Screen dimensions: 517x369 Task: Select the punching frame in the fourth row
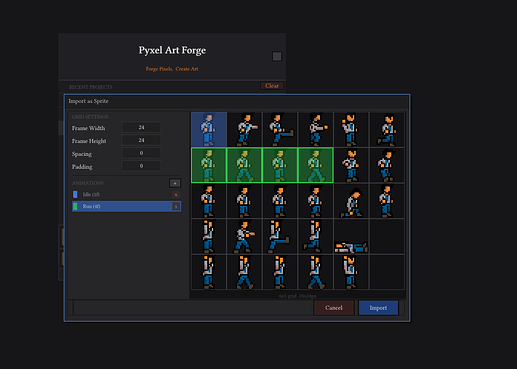click(x=245, y=236)
